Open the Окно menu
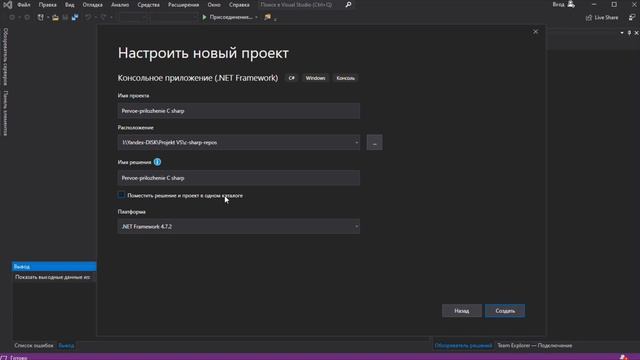 pos(214,5)
